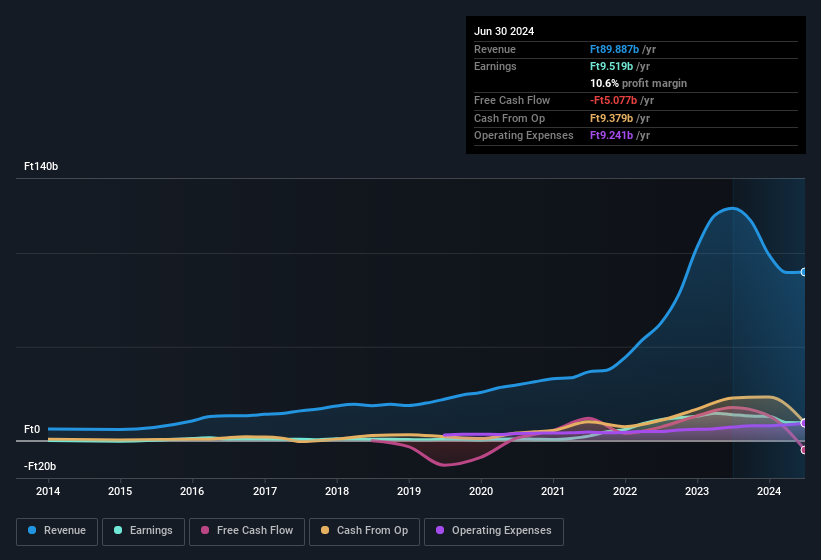Toggle the Revenue legend button
821x560 pixels.
pos(57,532)
